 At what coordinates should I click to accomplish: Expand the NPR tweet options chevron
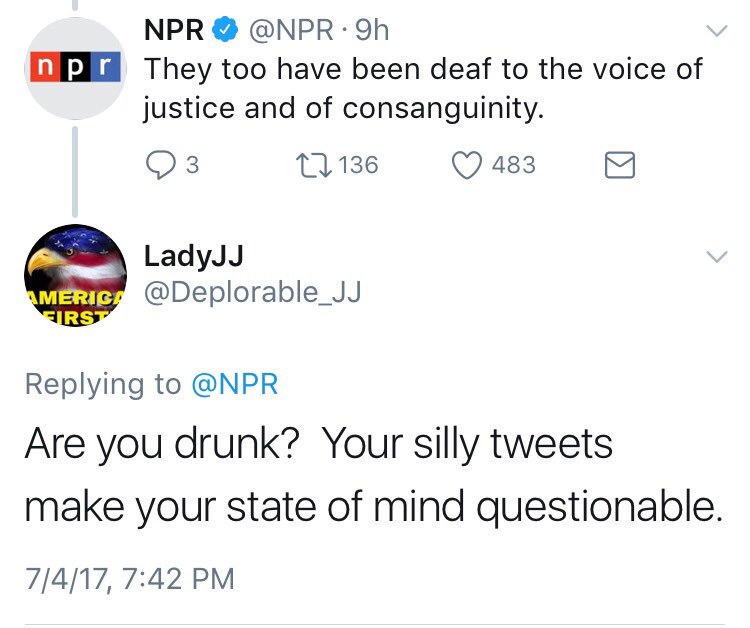click(717, 31)
